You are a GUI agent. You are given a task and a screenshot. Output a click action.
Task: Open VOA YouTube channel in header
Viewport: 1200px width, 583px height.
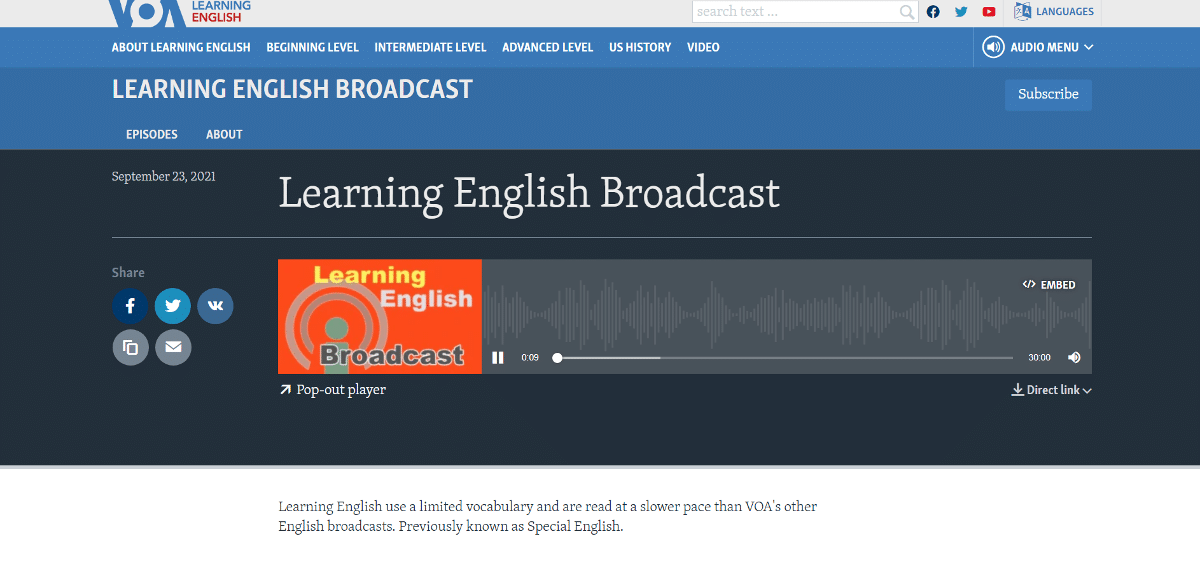click(x=989, y=12)
